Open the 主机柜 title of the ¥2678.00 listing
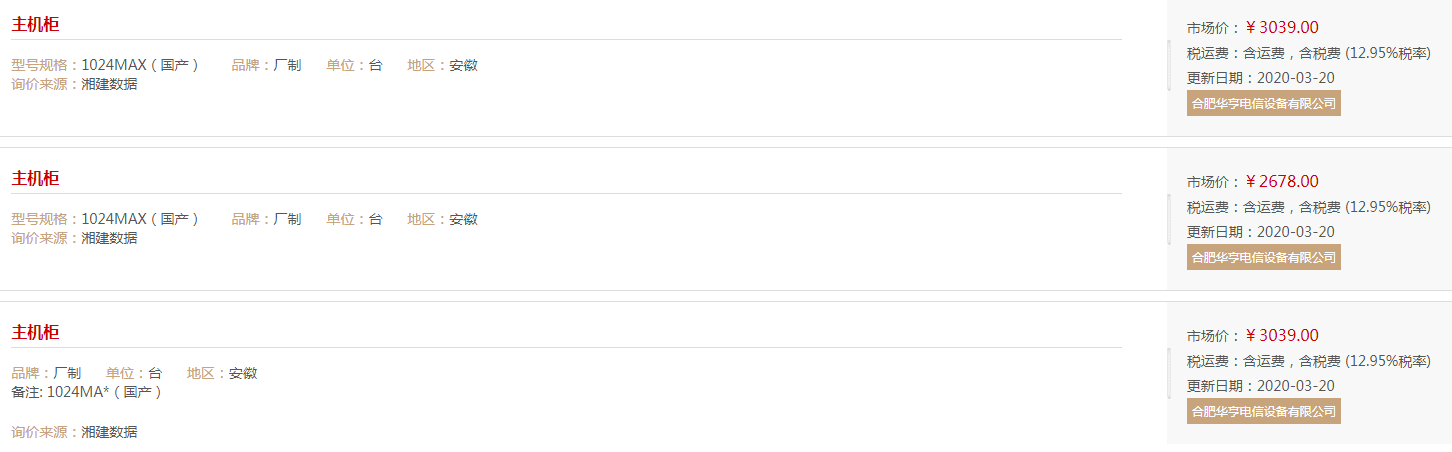The height and width of the screenshot is (452, 1452). click(x=35, y=179)
